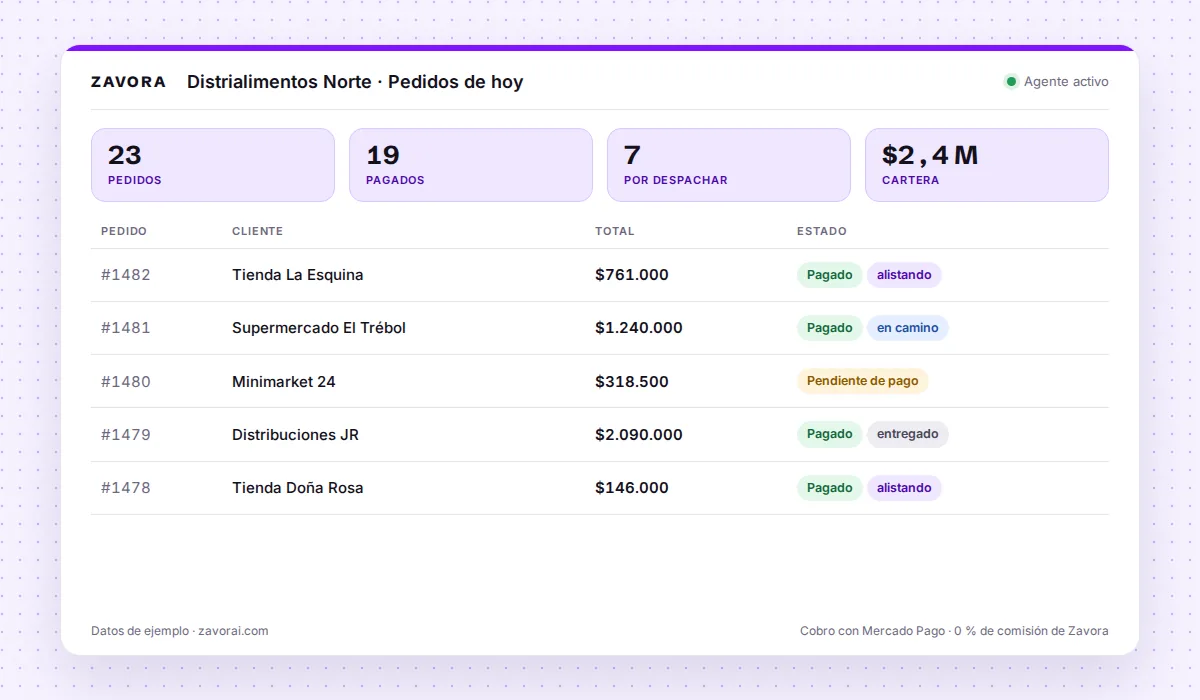The image size is (1200, 700).
Task: Open order #1480
Action: [126, 382]
